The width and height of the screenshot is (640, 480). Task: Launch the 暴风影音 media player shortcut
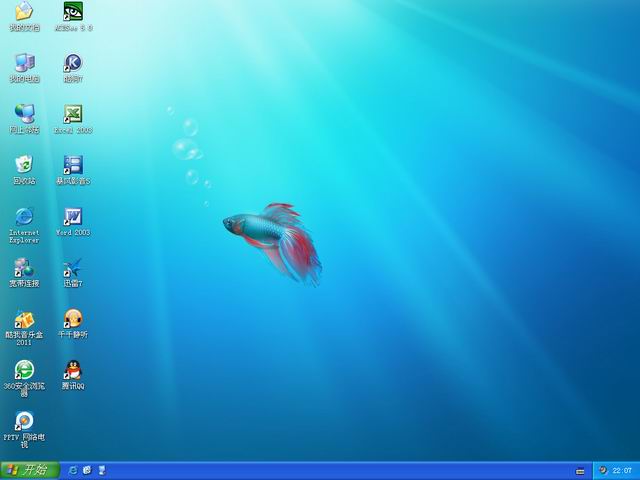coord(73,165)
